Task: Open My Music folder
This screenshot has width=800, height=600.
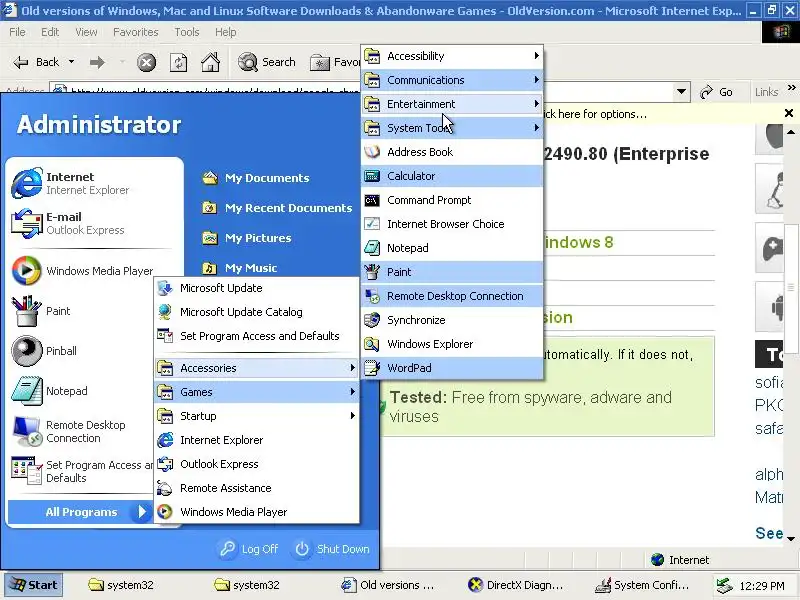Action: click(239, 268)
